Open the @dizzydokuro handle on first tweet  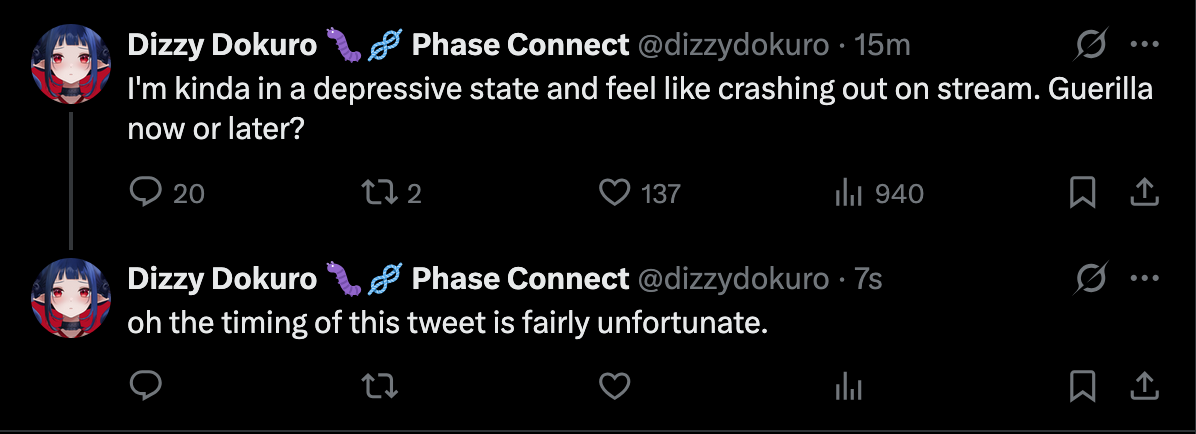point(732,45)
